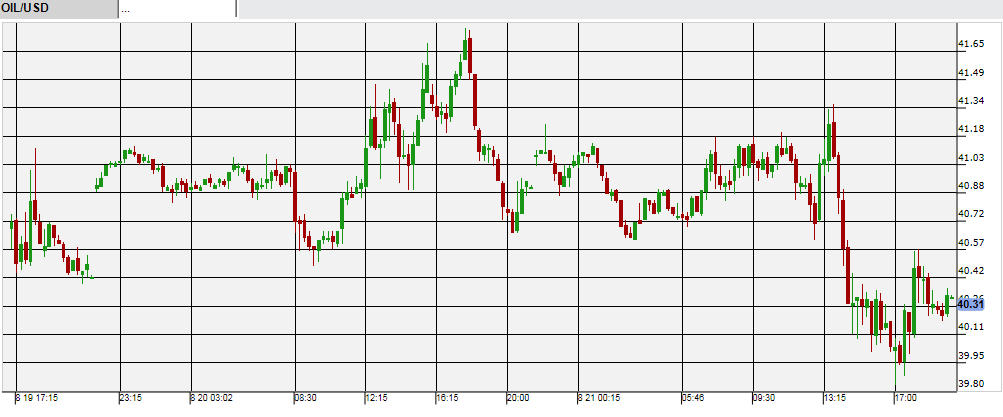Click the 41.03 price axis label
Screen dimensions: 1003x417
(x=973, y=158)
